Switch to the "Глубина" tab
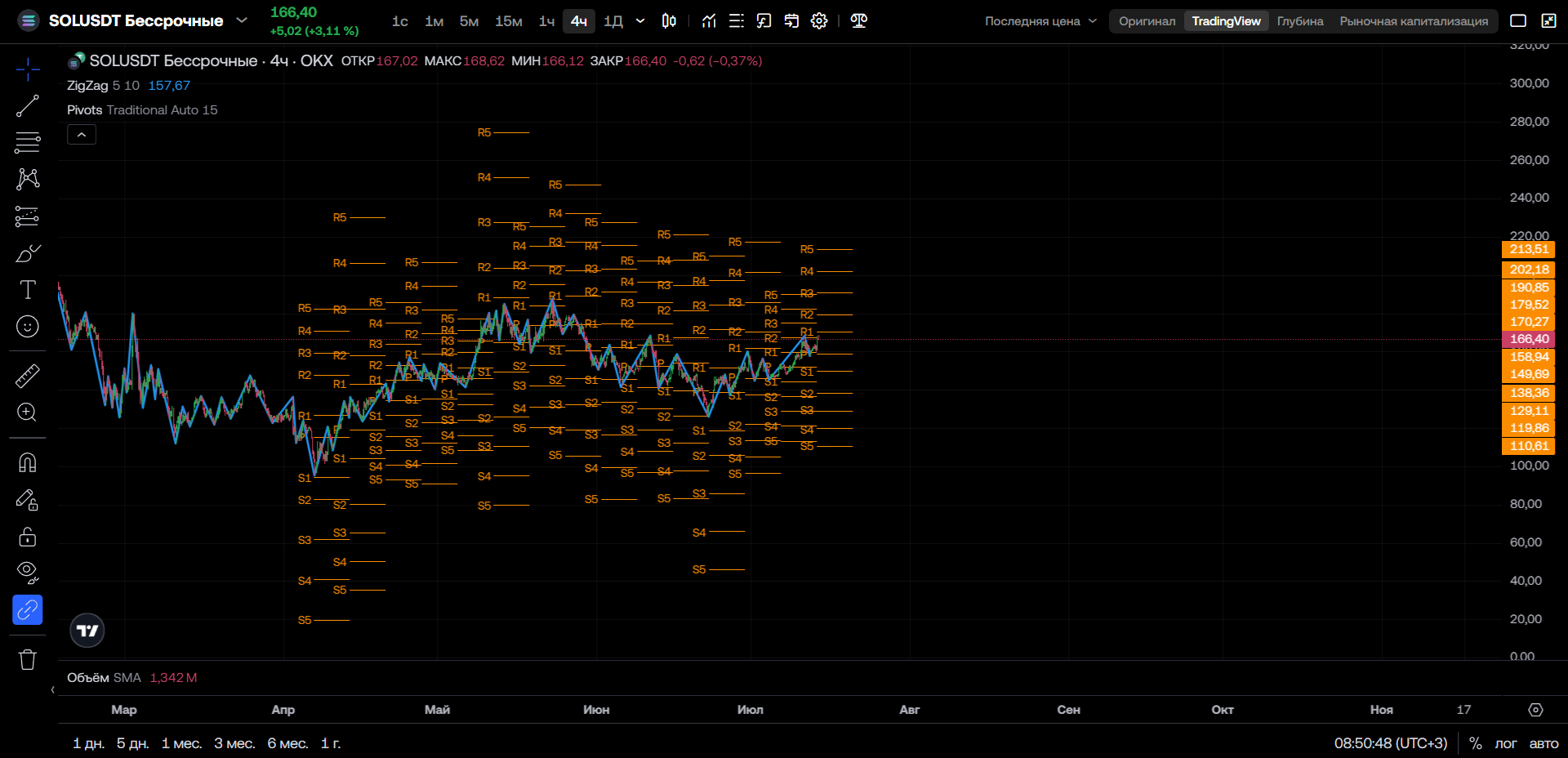1568x758 pixels. point(1299,21)
